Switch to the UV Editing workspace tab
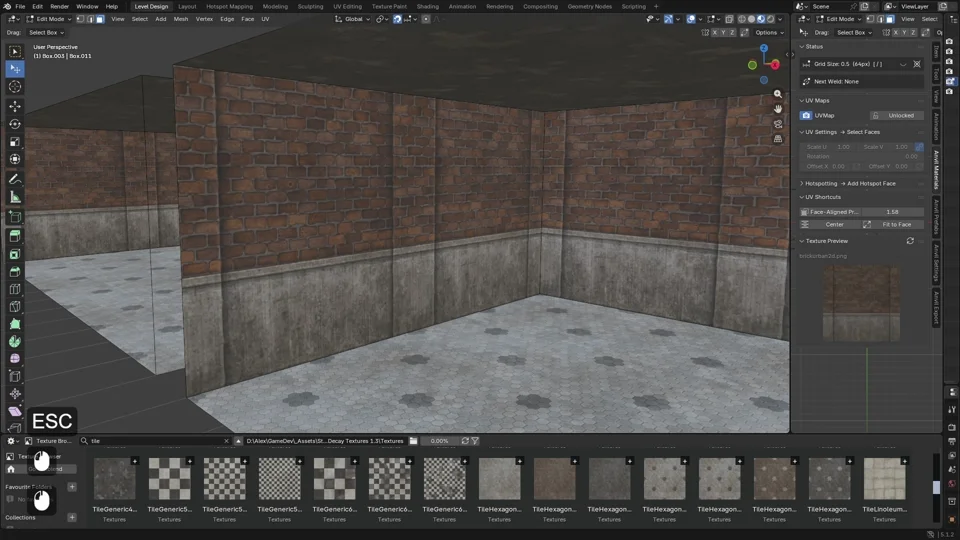This screenshot has width=960, height=540. coord(347,6)
